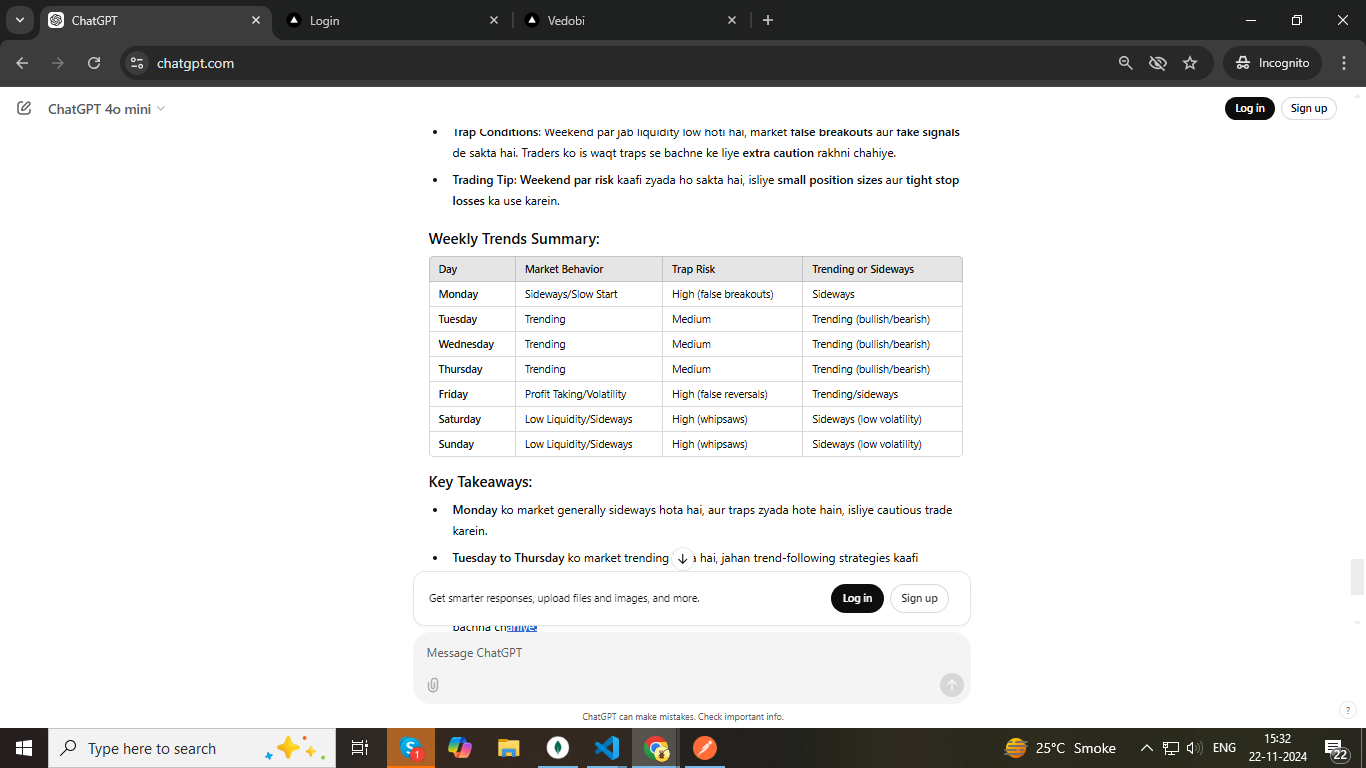Click the network icon in system tray
This screenshot has width=1366, height=768.
click(x=1171, y=748)
